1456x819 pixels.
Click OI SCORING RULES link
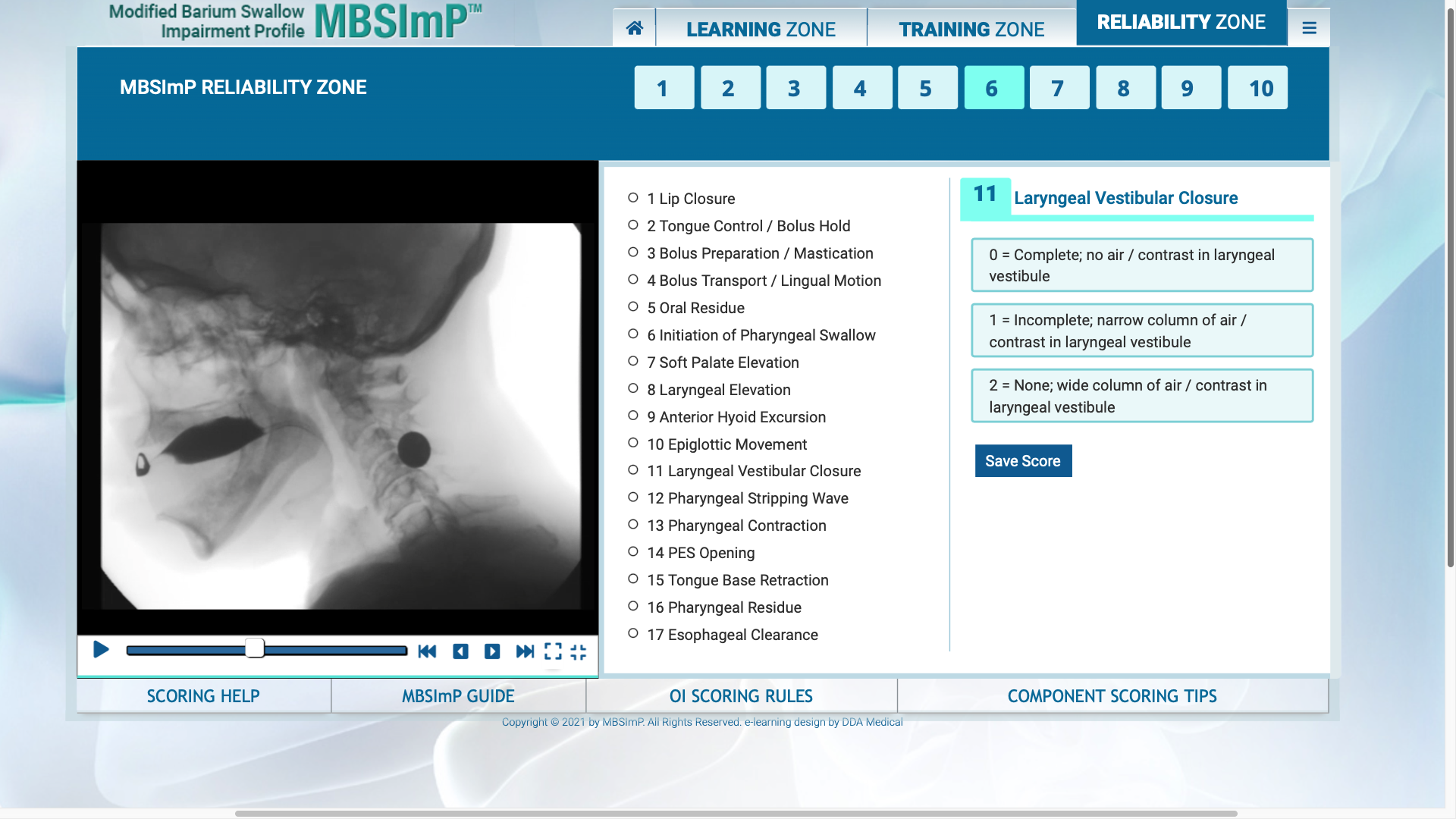coord(741,696)
